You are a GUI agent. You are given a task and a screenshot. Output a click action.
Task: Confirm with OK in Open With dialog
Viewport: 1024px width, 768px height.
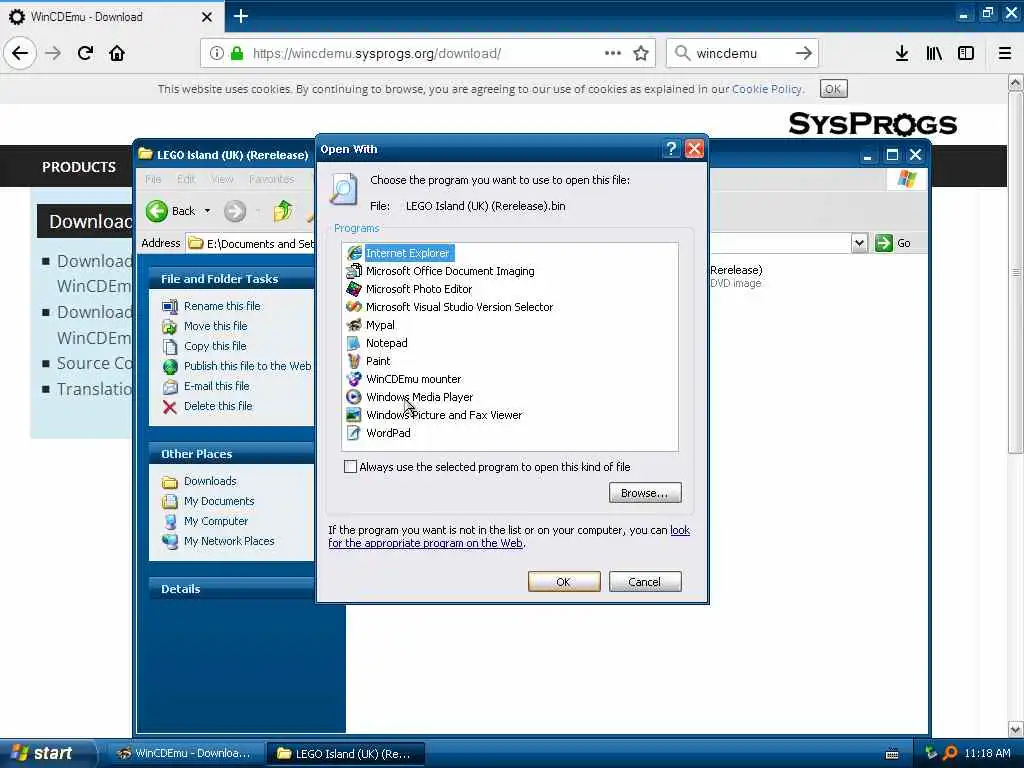564,582
